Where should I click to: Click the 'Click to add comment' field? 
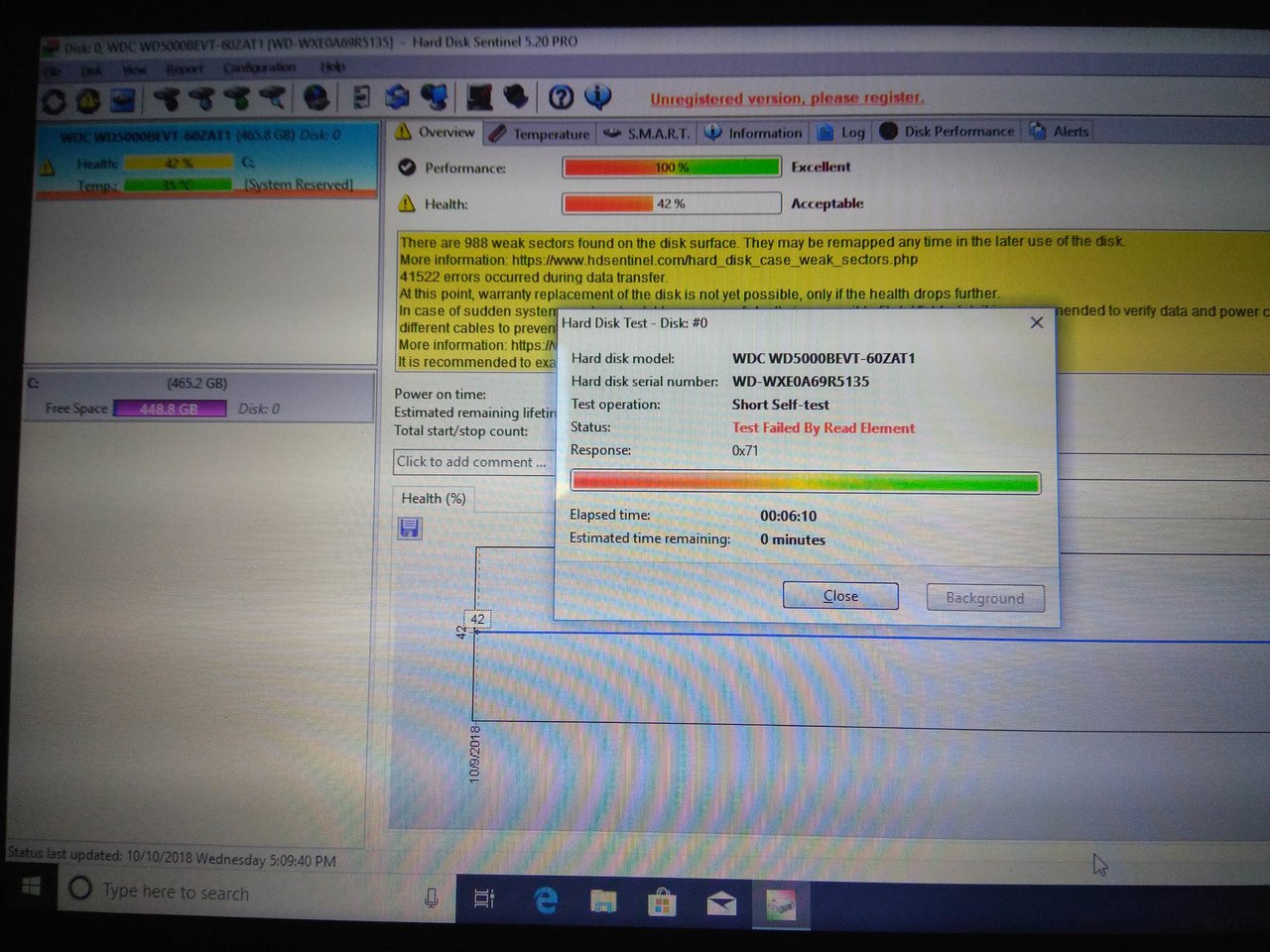pyautogui.click(x=474, y=462)
